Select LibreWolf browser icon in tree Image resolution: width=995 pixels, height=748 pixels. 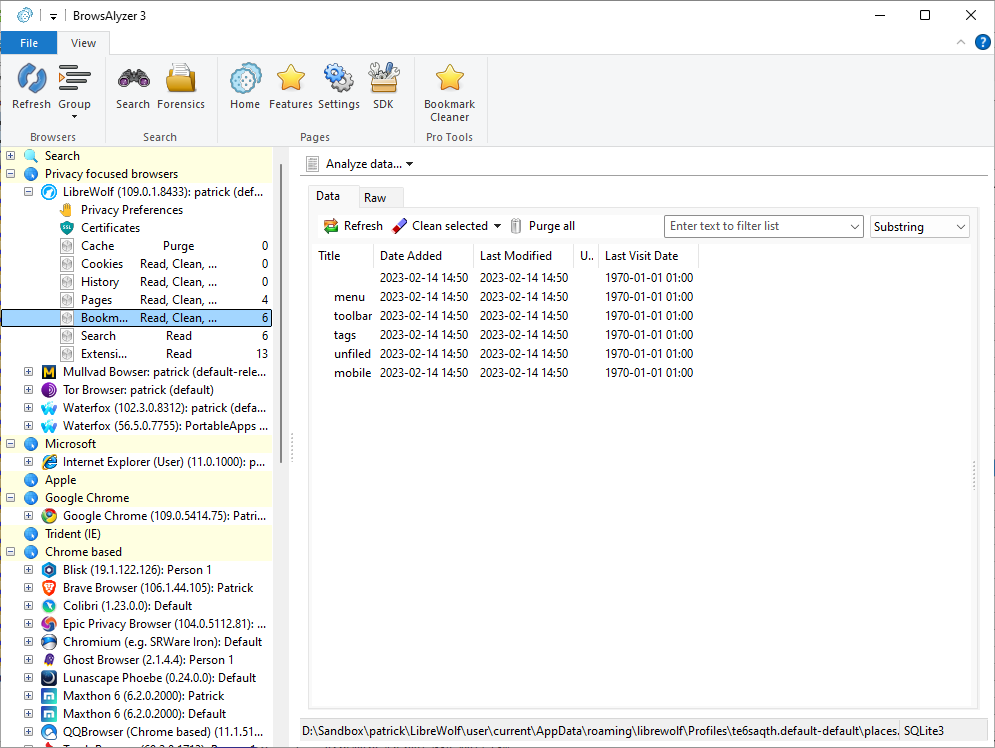49,192
